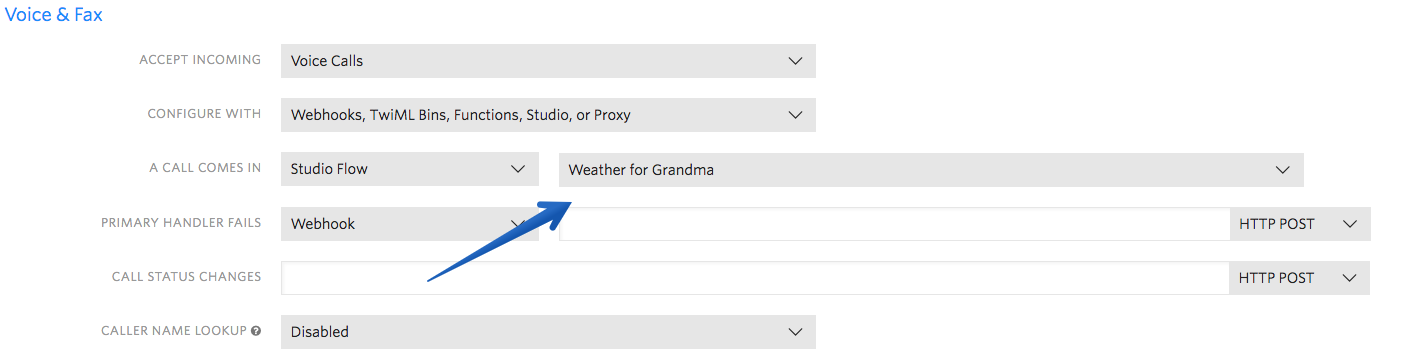Image resolution: width=1401 pixels, height=361 pixels.
Task: Click the A Call Comes In label
Action: tap(205, 168)
